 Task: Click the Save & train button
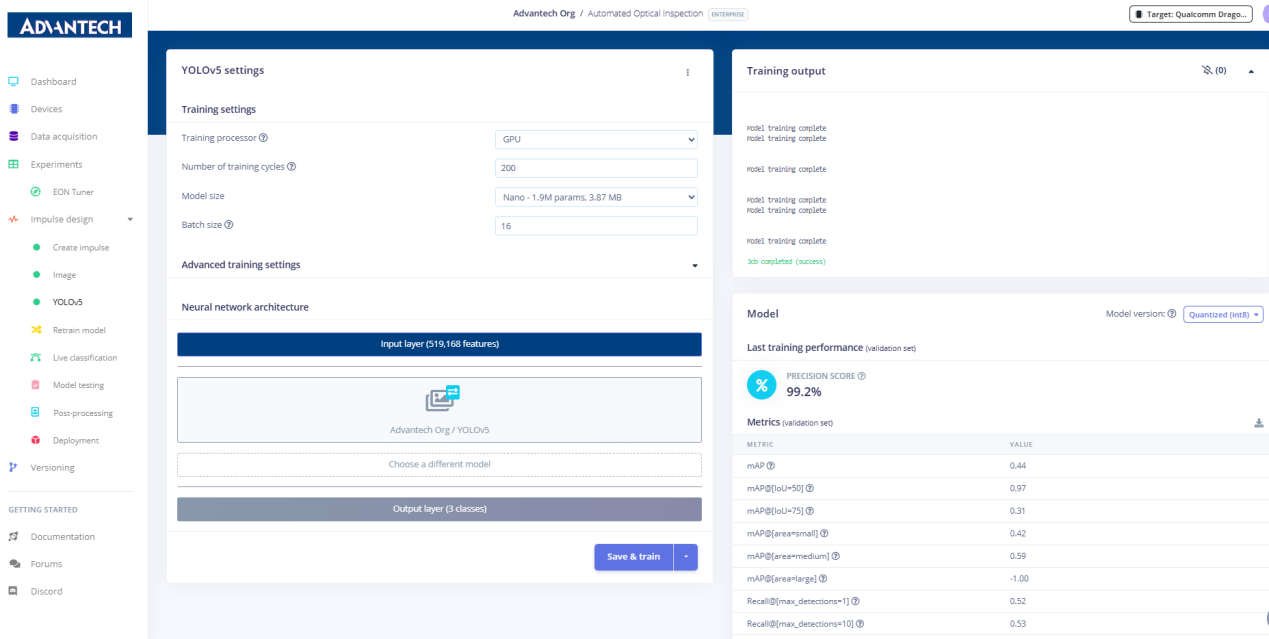[633, 557]
